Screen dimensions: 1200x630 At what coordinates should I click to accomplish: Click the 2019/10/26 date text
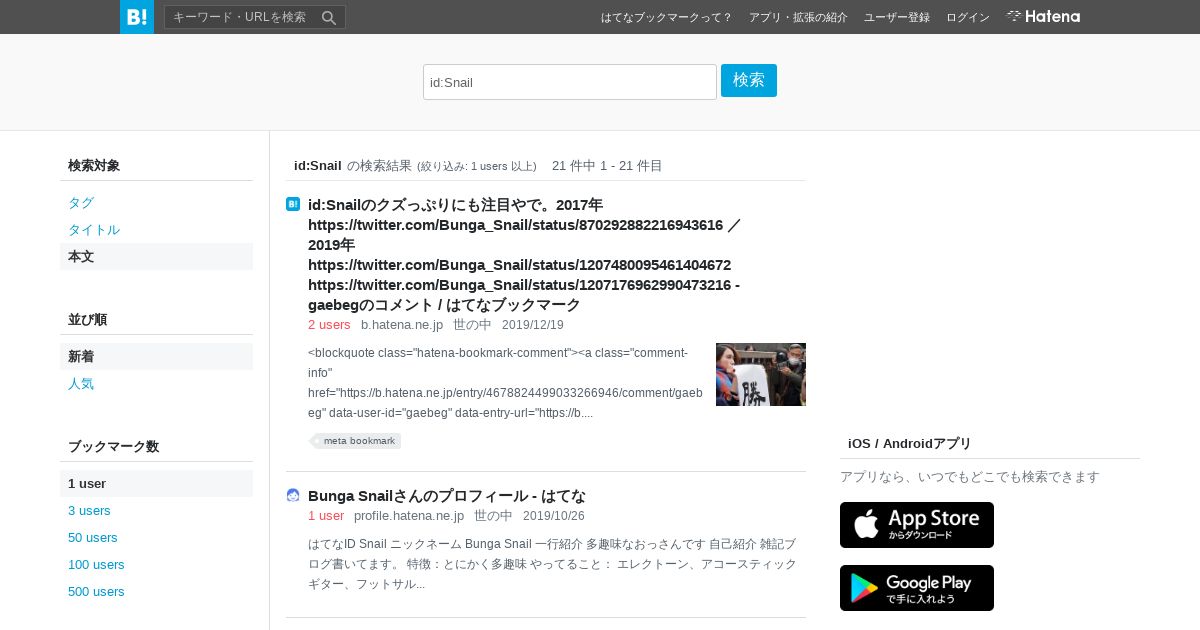pyautogui.click(x=554, y=516)
